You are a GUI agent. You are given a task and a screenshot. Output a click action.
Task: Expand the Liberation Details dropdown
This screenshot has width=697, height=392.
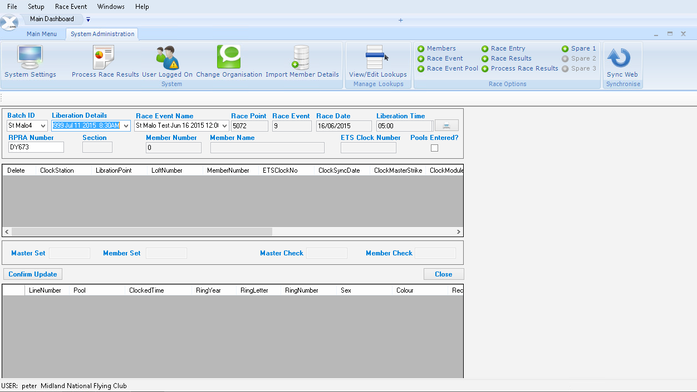tap(126, 126)
